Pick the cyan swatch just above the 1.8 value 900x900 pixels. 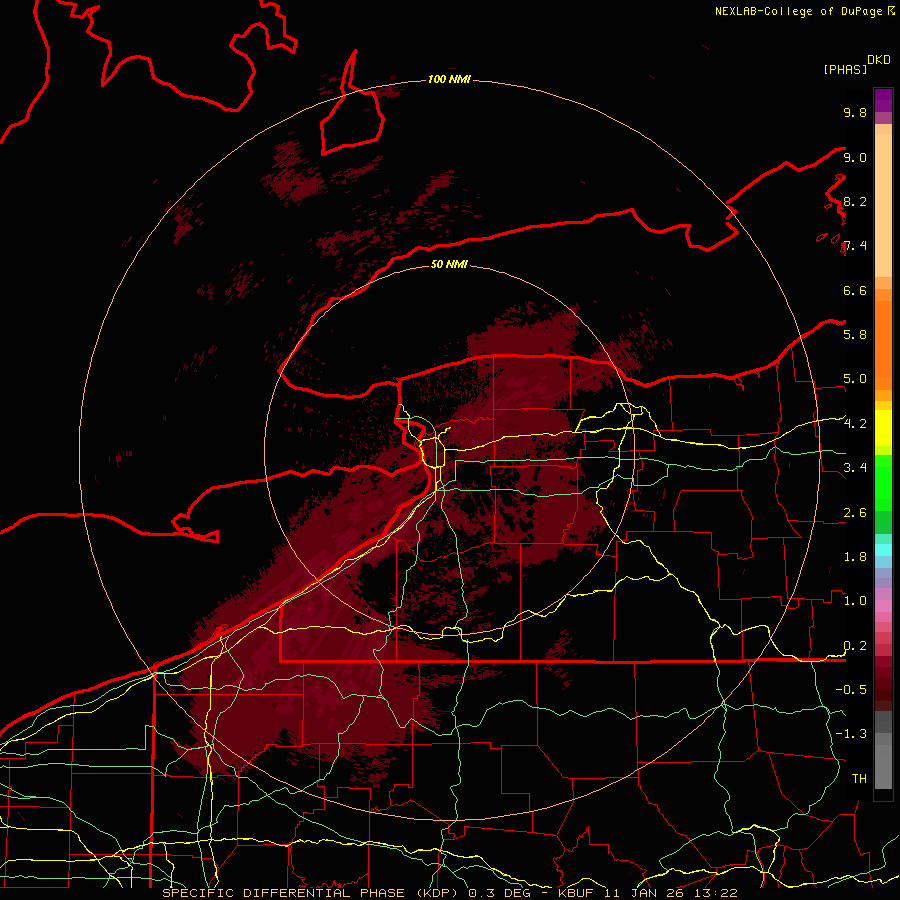pos(883,550)
